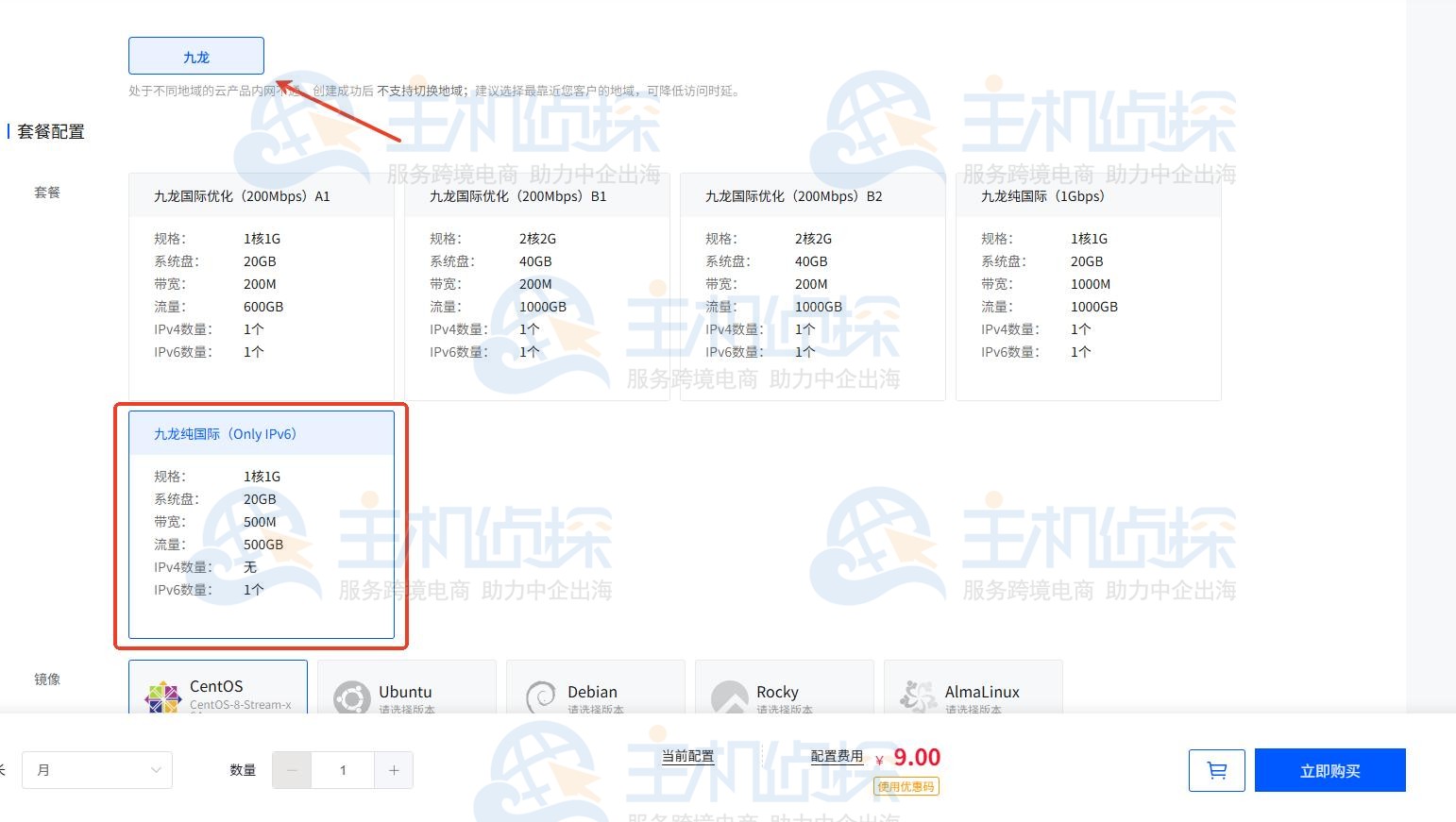Click the quantity input field showing 1
The width and height of the screenshot is (1456, 822).
343,770
